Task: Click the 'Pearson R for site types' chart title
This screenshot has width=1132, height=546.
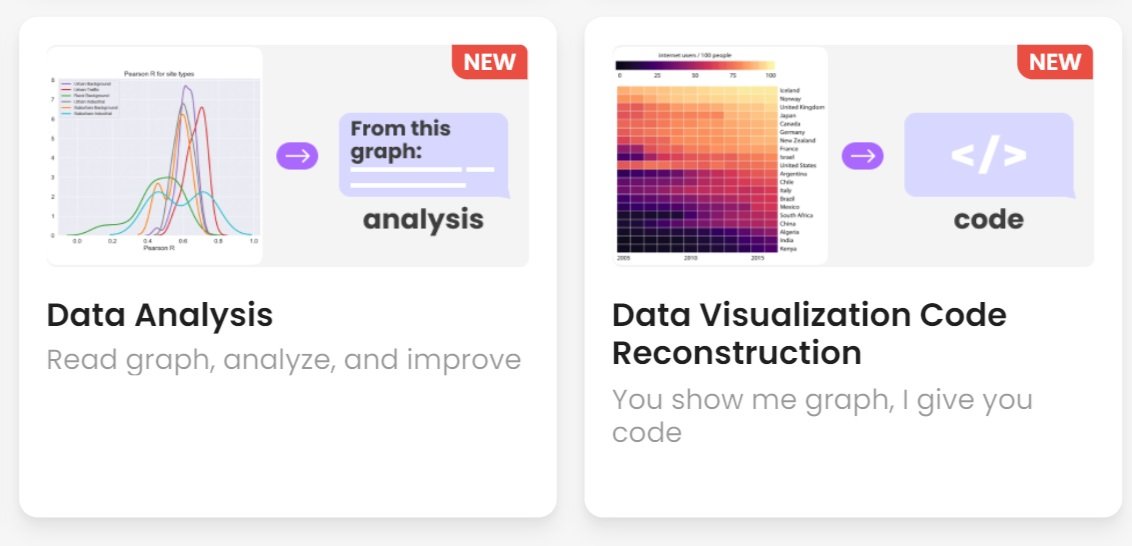Action: pos(155,73)
